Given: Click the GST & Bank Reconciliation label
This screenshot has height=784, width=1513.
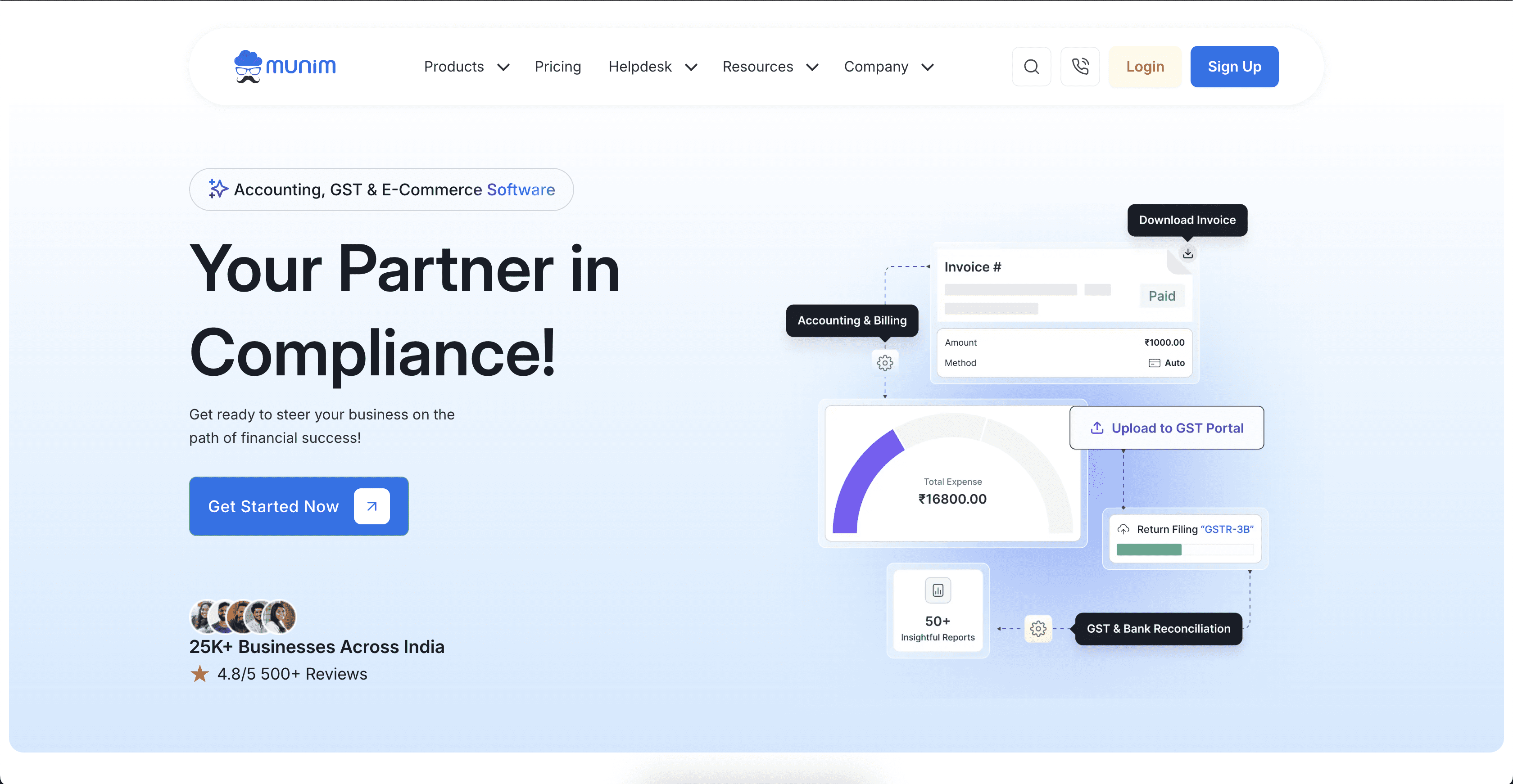Looking at the screenshot, I should click(1158, 628).
